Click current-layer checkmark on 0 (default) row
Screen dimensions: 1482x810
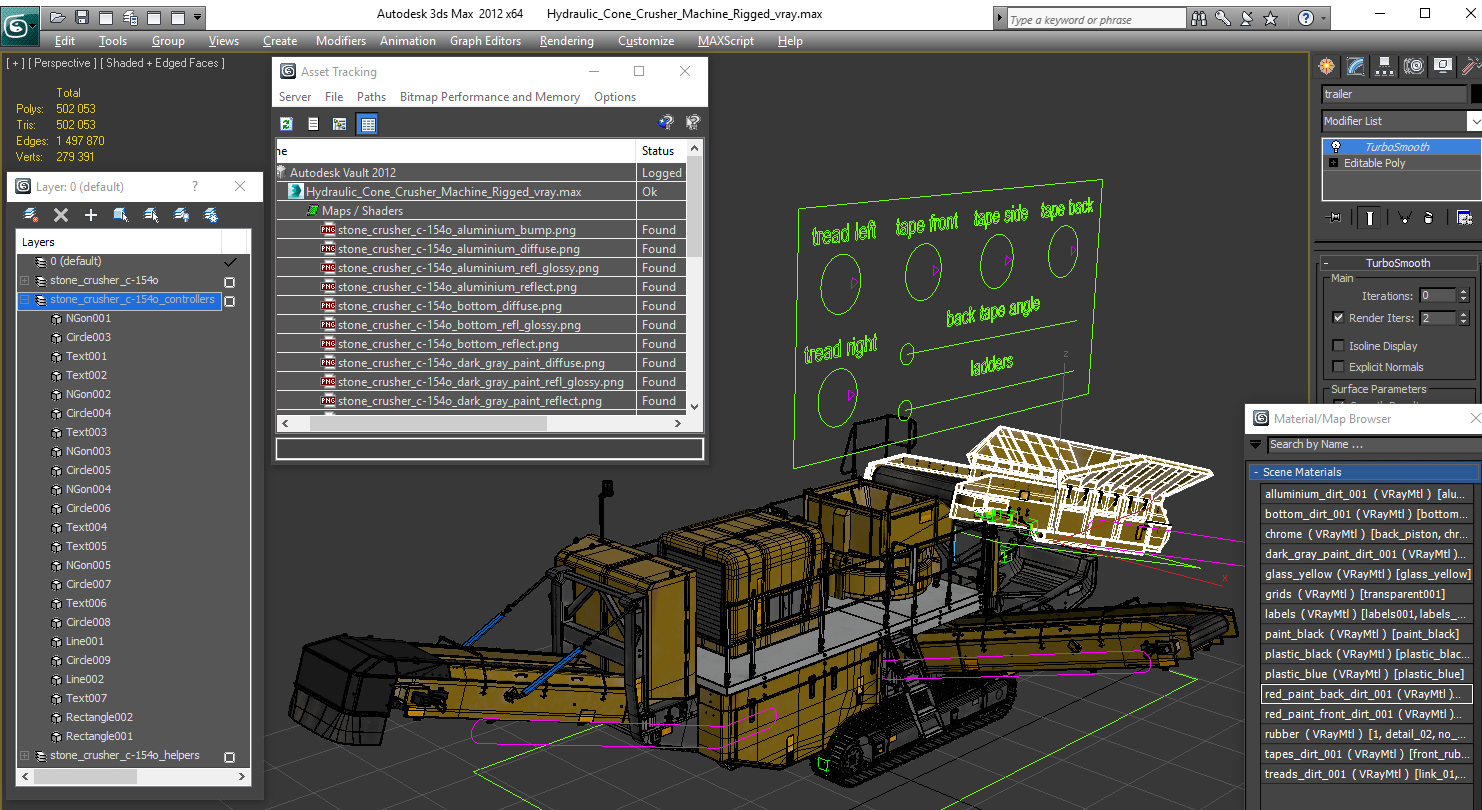click(x=231, y=262)
